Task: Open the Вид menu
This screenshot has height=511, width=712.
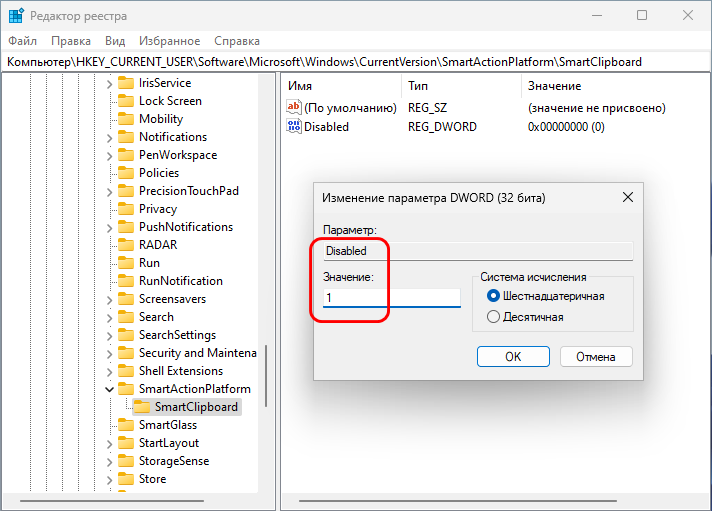Action: tap(115, 41)
